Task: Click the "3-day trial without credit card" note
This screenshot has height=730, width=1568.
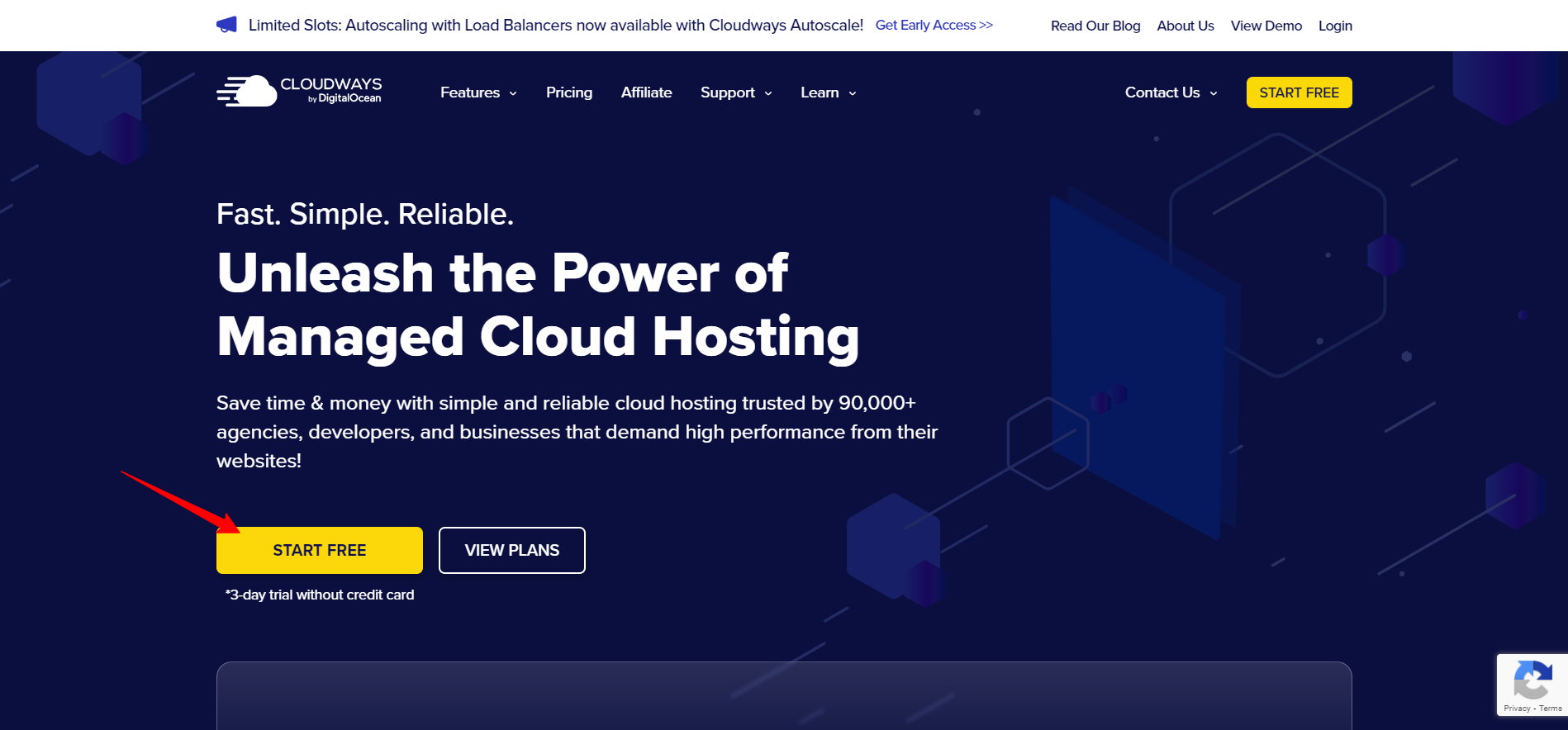Action: tap(320, 595)
